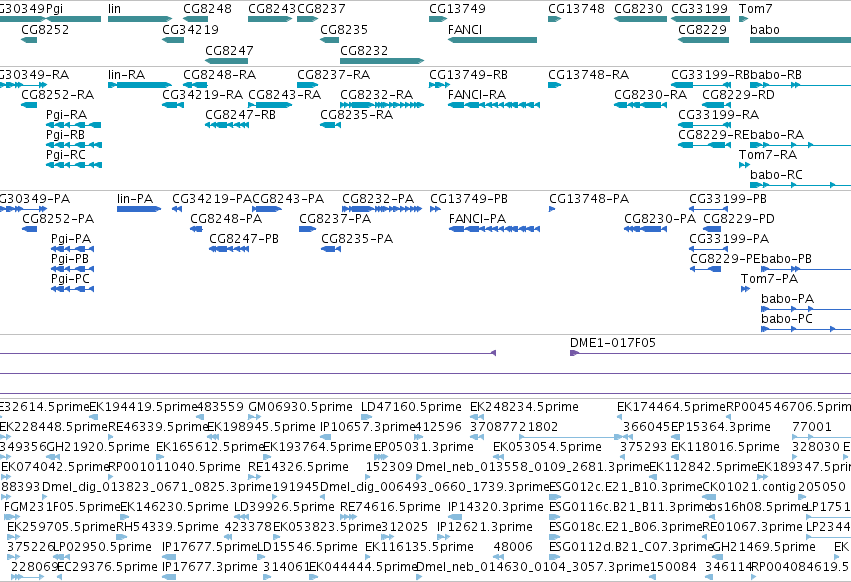Select the lin-PA coding sequence

(139, 209)
